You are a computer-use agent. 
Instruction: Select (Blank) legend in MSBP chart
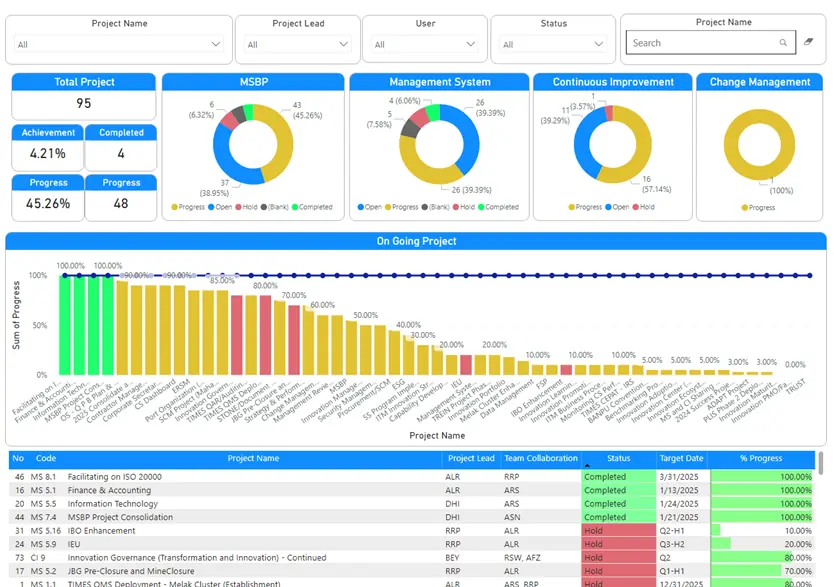tap(274, 207)
